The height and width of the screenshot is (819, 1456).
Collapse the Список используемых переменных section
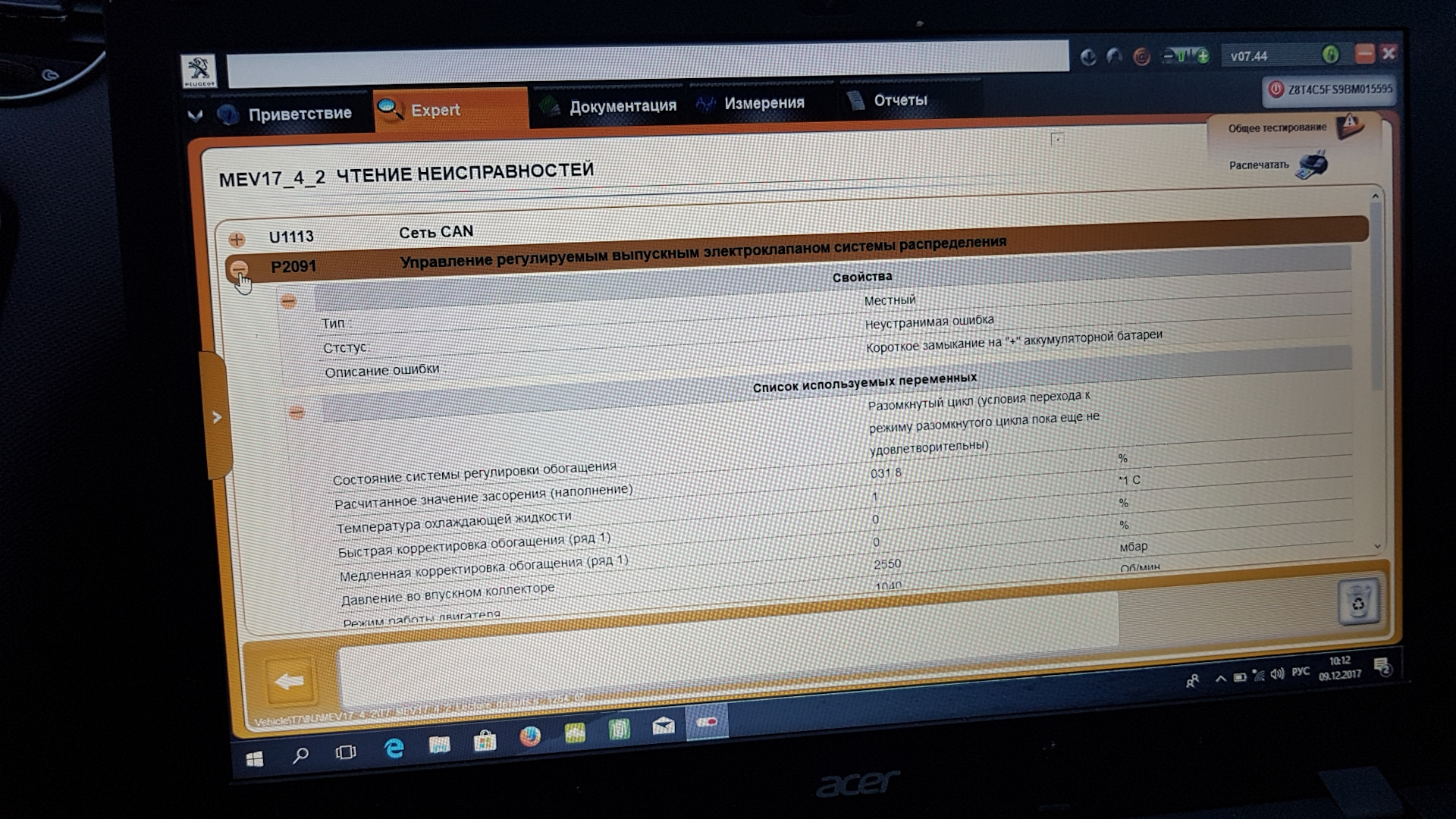(297, 413)
